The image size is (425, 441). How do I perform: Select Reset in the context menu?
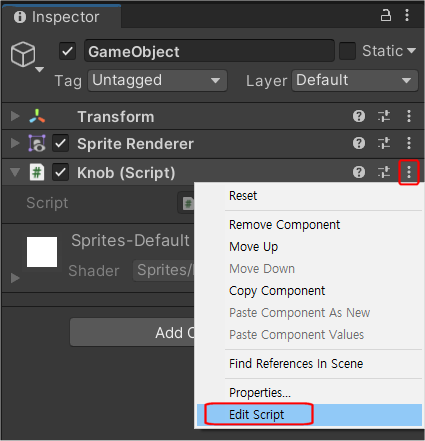point(243,196)
